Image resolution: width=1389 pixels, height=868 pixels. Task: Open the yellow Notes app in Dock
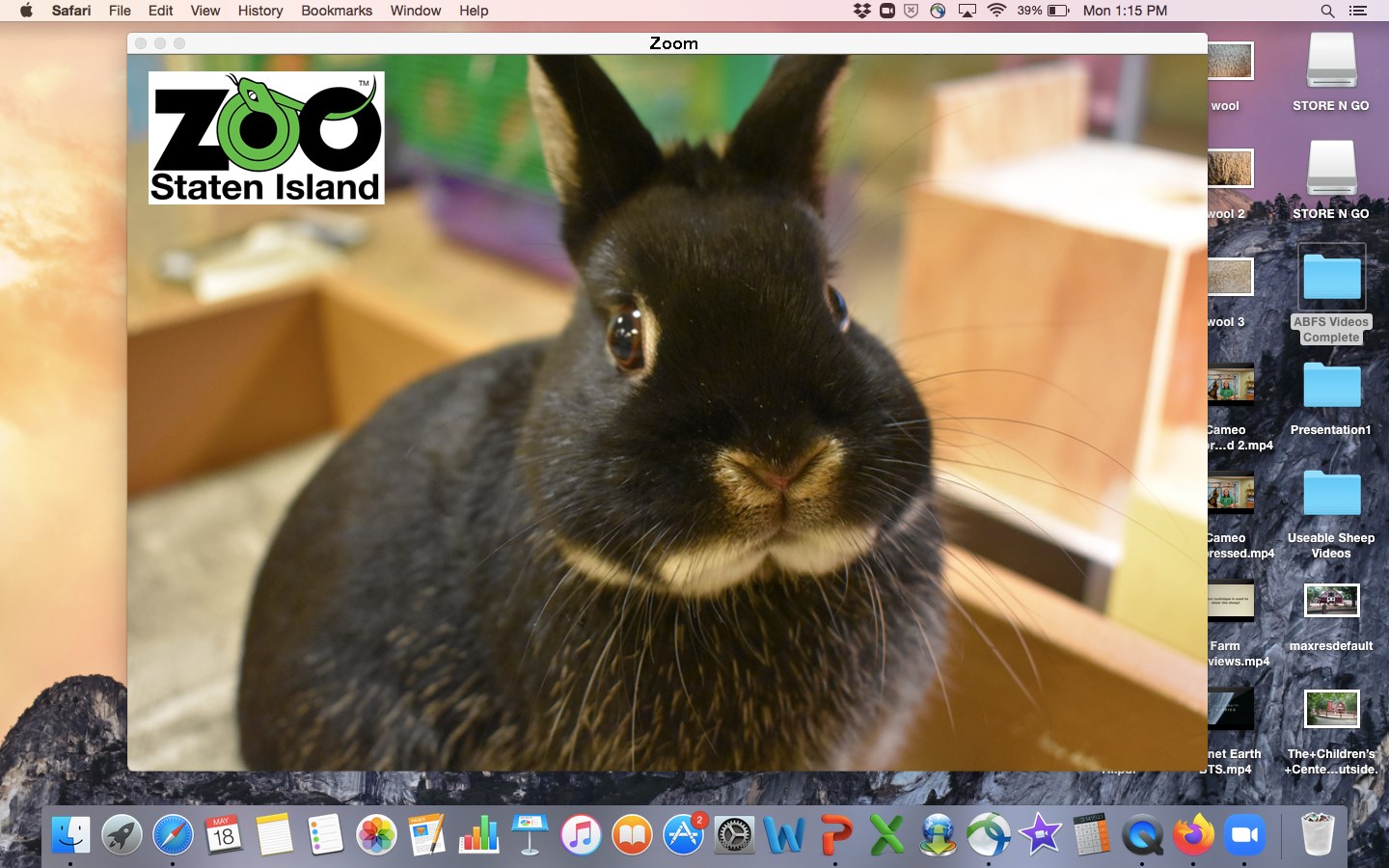274,834
